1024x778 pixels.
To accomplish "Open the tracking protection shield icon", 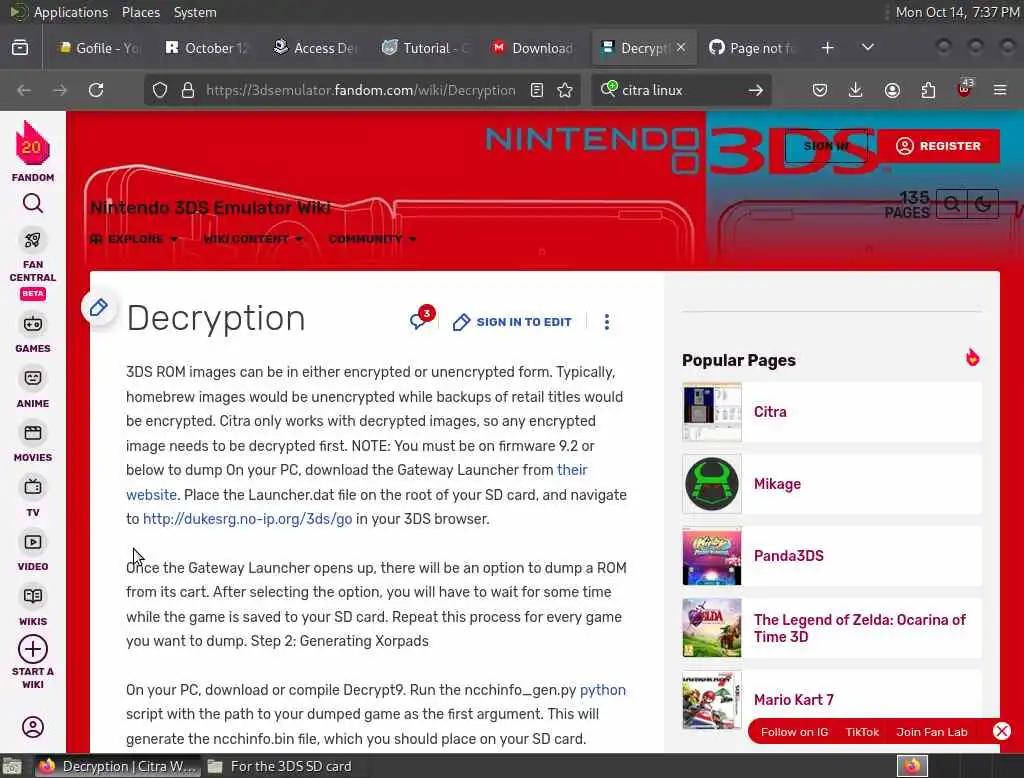I will pos(159,90).
